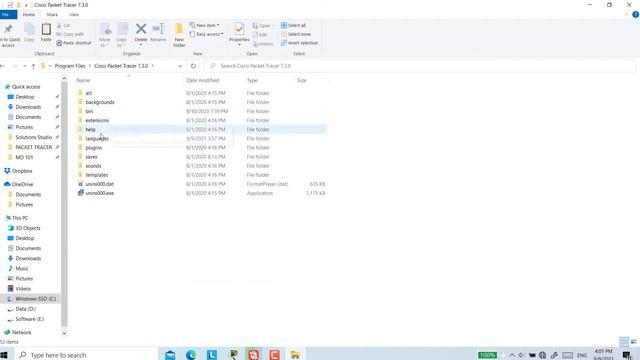Open Dropbox in navigation pane
The image size is (640, 360).
22,171
